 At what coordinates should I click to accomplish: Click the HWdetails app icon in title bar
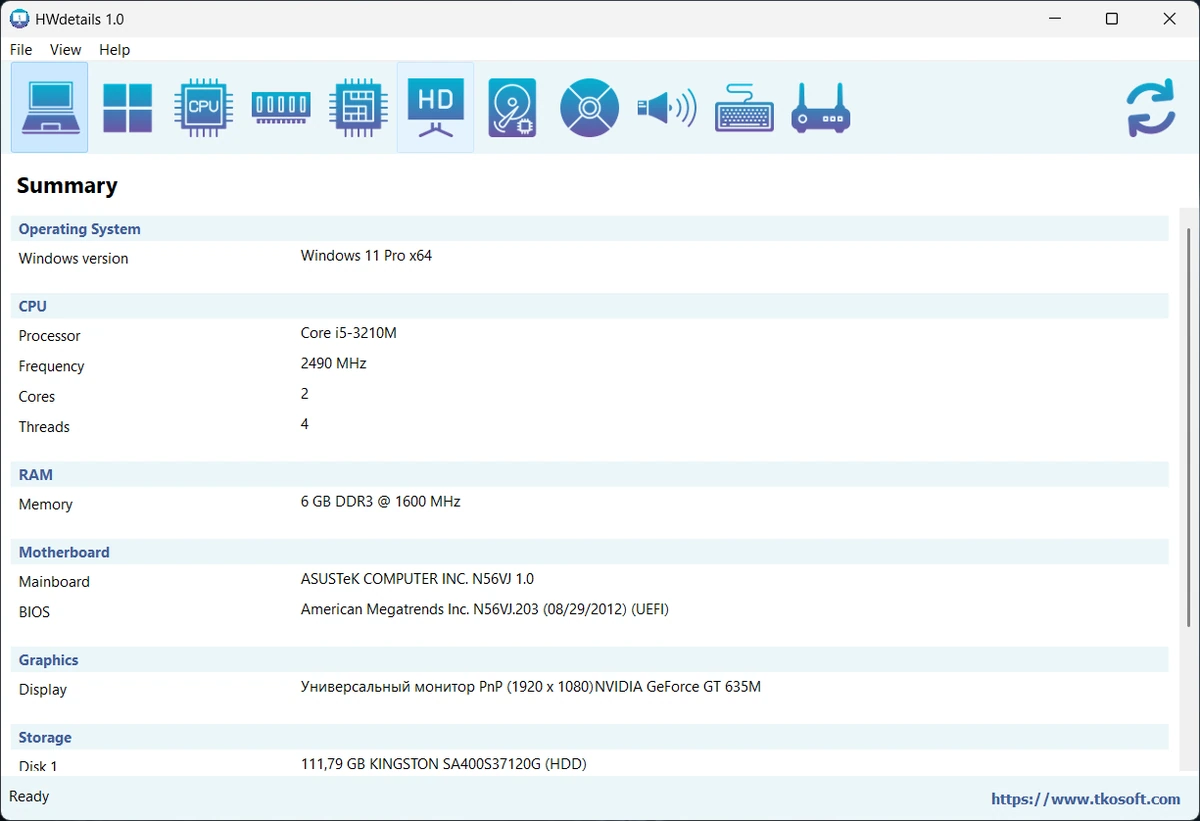coord(19,19)
